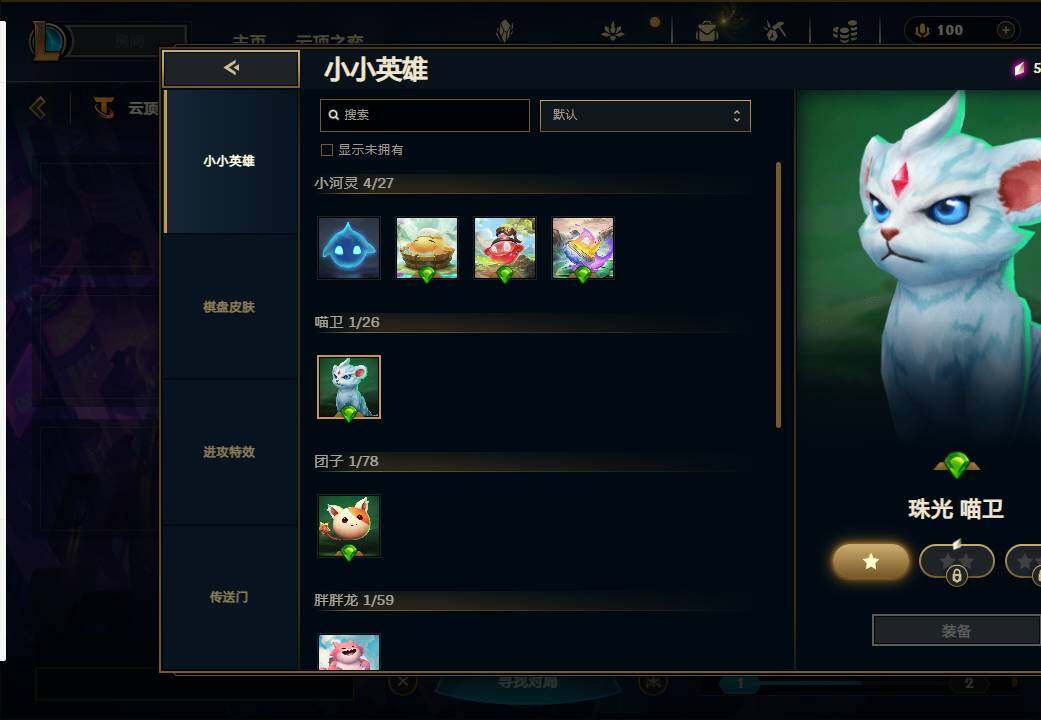Switch to the 棋盘皮肤 tab
Image resolution: width=1041 pixels, height=720 pixels.
click(x=229, y=306)
